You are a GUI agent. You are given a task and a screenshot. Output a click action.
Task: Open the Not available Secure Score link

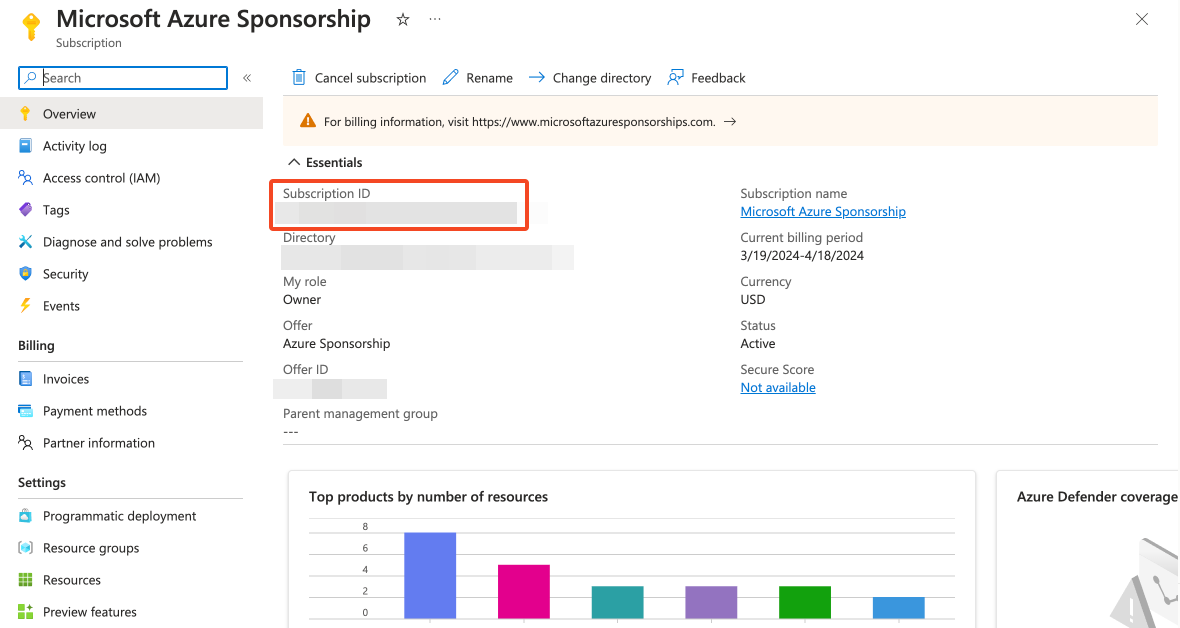[778, 387]
